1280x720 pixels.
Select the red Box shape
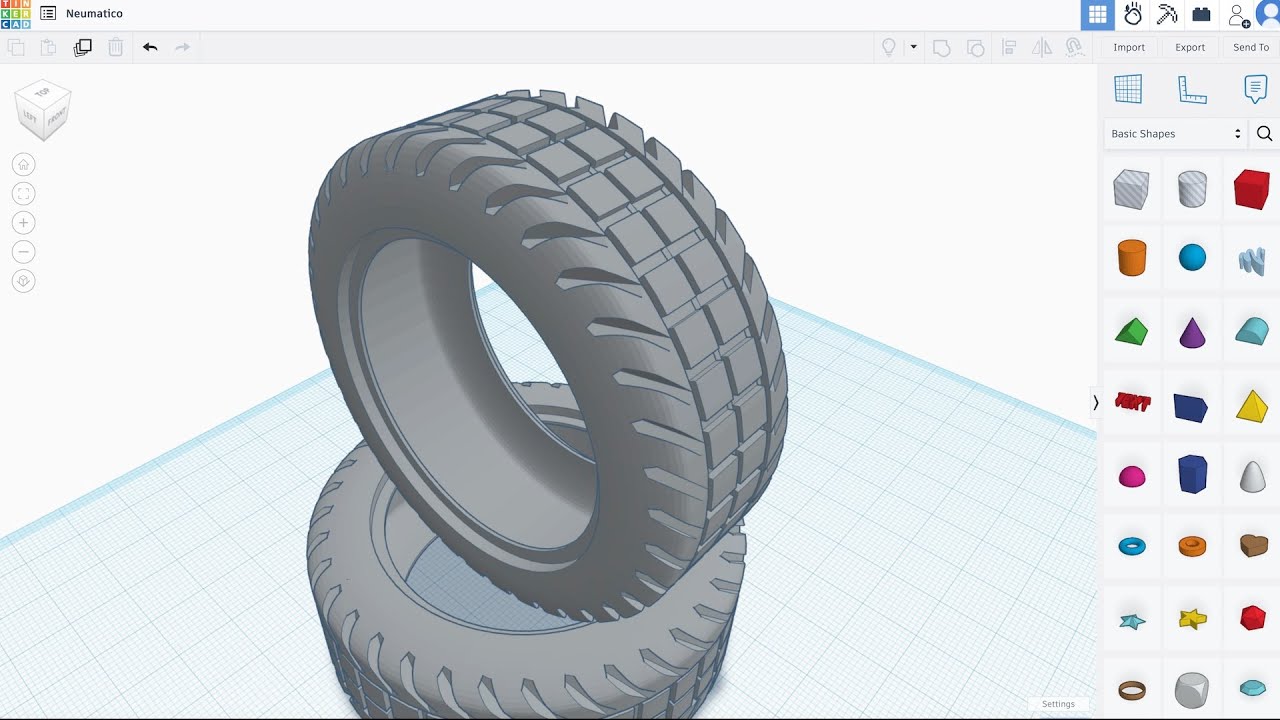1251,189
